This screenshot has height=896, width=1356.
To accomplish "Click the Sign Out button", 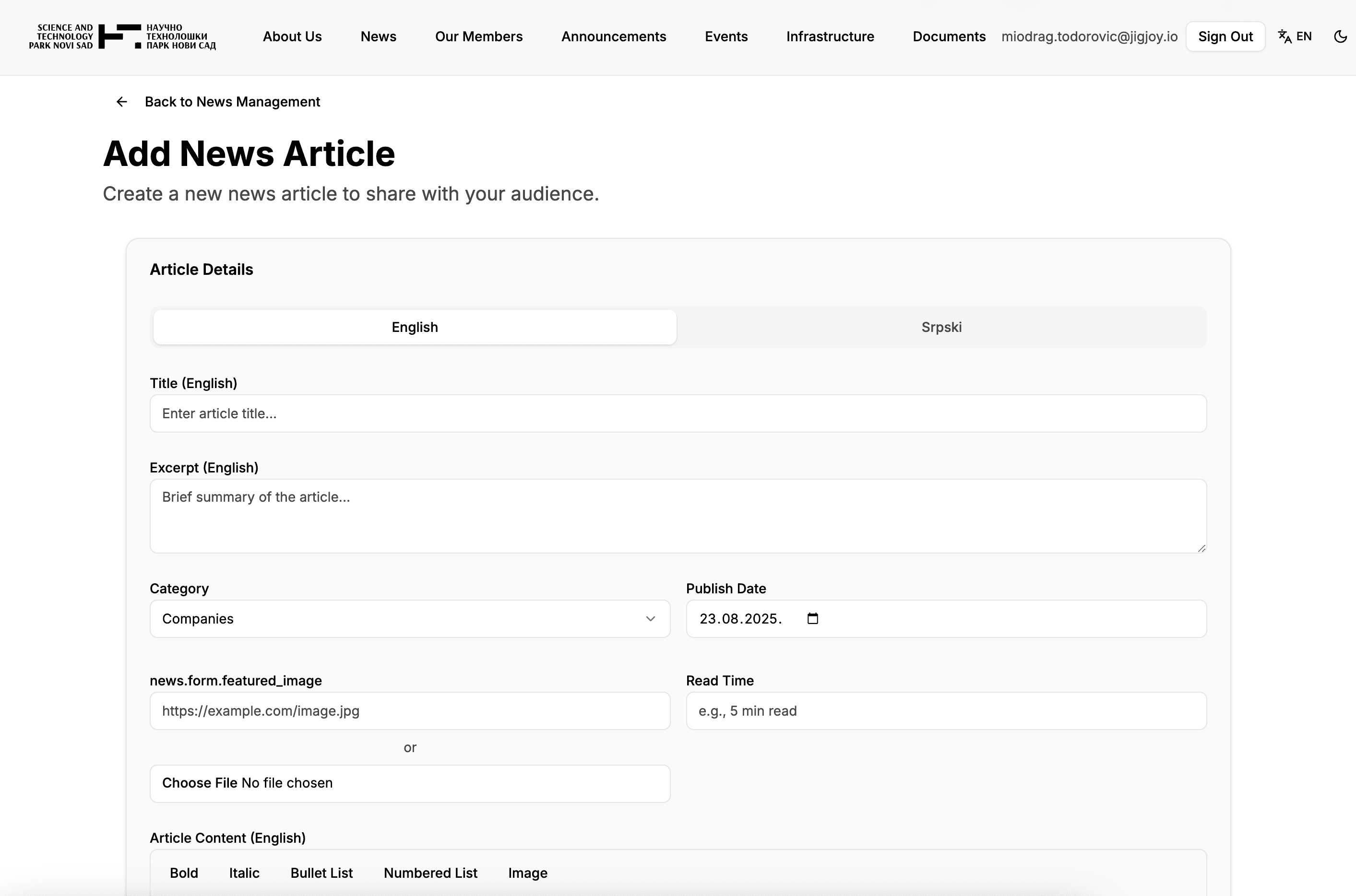I will [x=1225, y=36].
